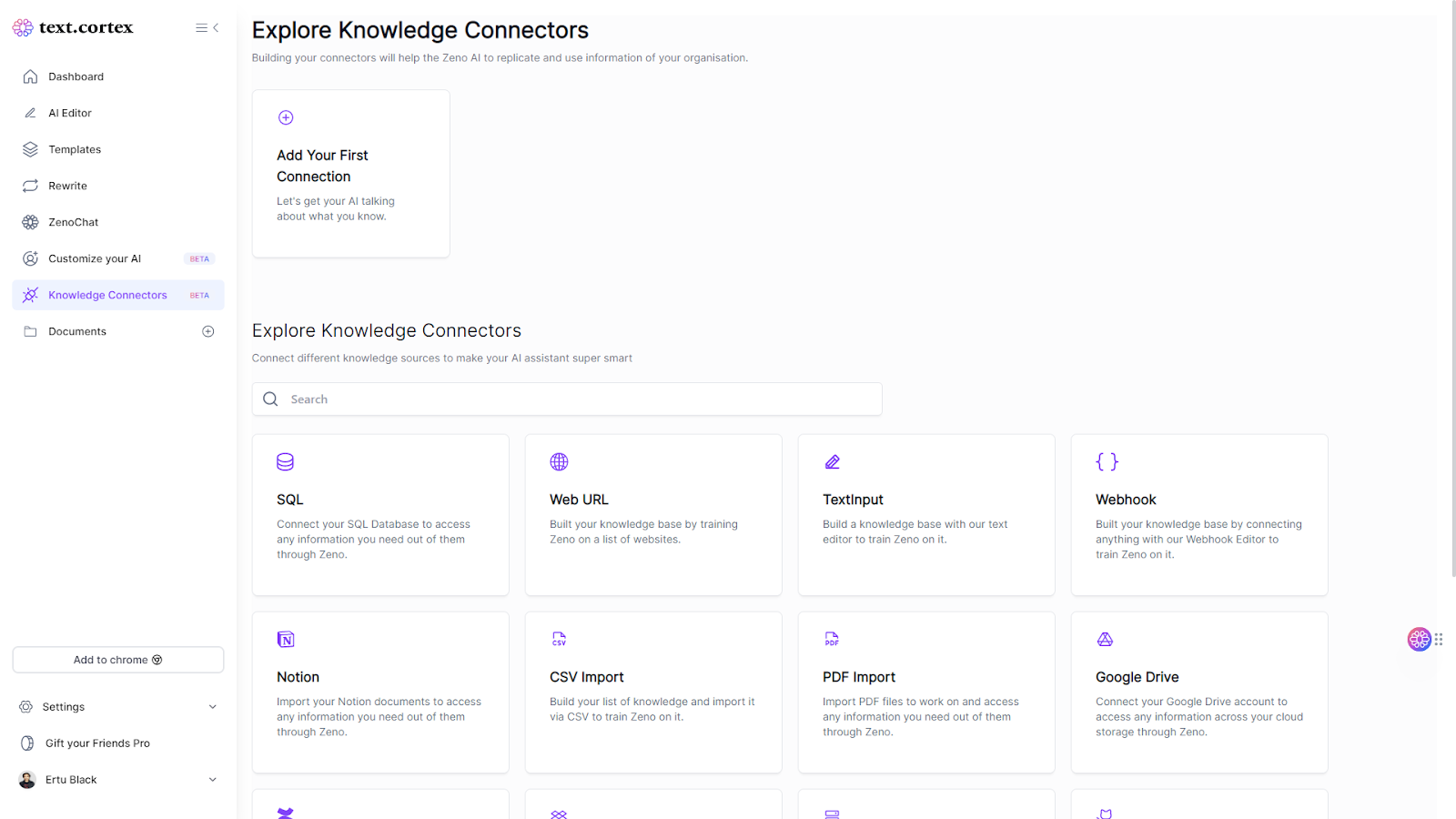Click the Customize your AI icon
The image size is (1456, 819).
[x=30, y=258]
